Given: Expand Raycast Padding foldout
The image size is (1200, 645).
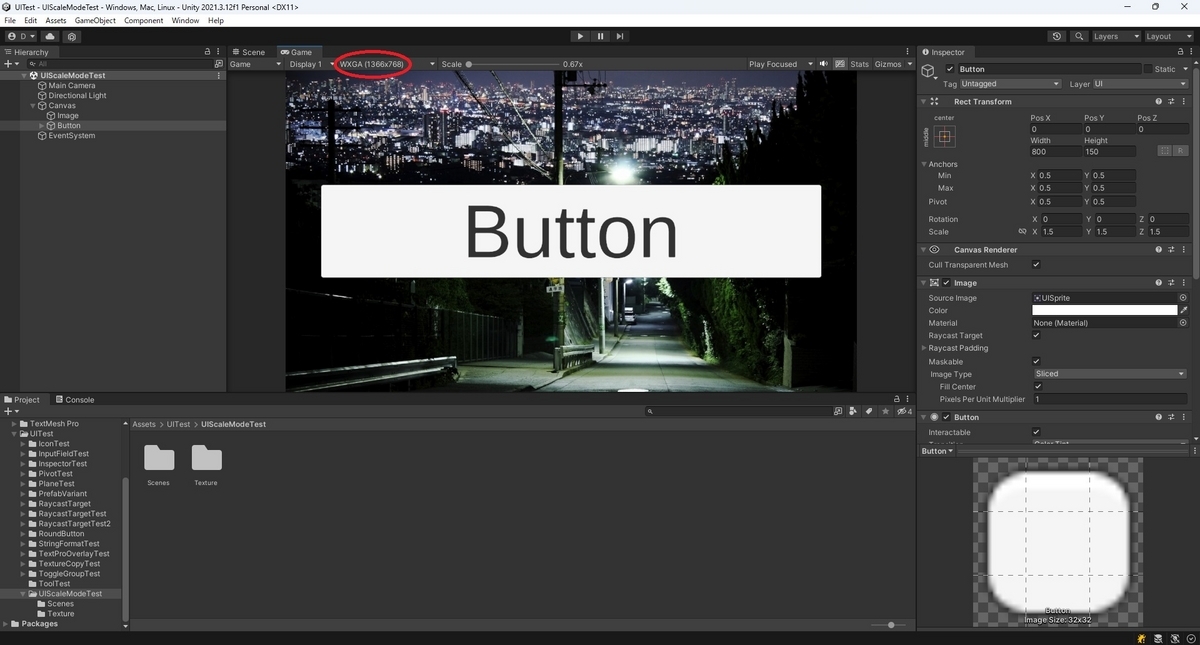Looking at the screenshot, I should 924,348.
